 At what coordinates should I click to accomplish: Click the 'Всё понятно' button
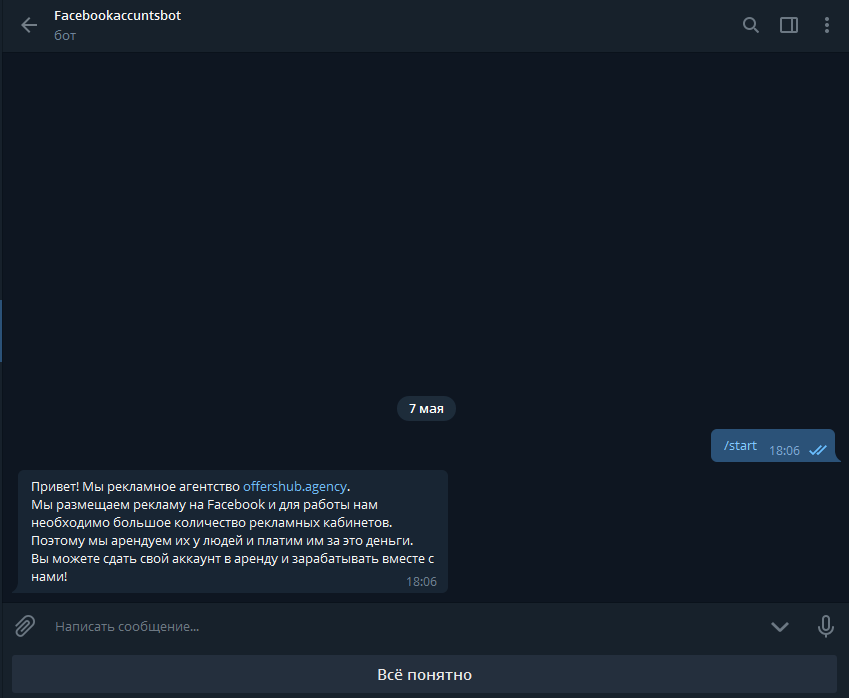pos(424,674)
